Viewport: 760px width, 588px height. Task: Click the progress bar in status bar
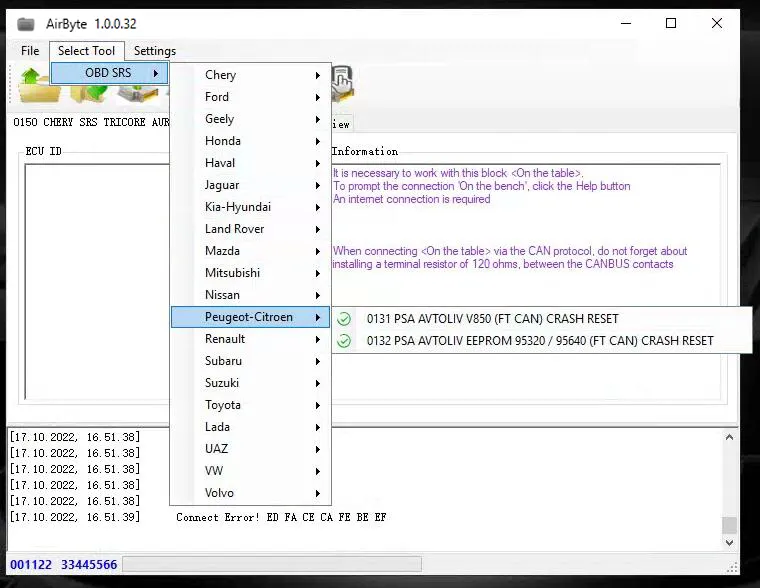click(271, 565)
